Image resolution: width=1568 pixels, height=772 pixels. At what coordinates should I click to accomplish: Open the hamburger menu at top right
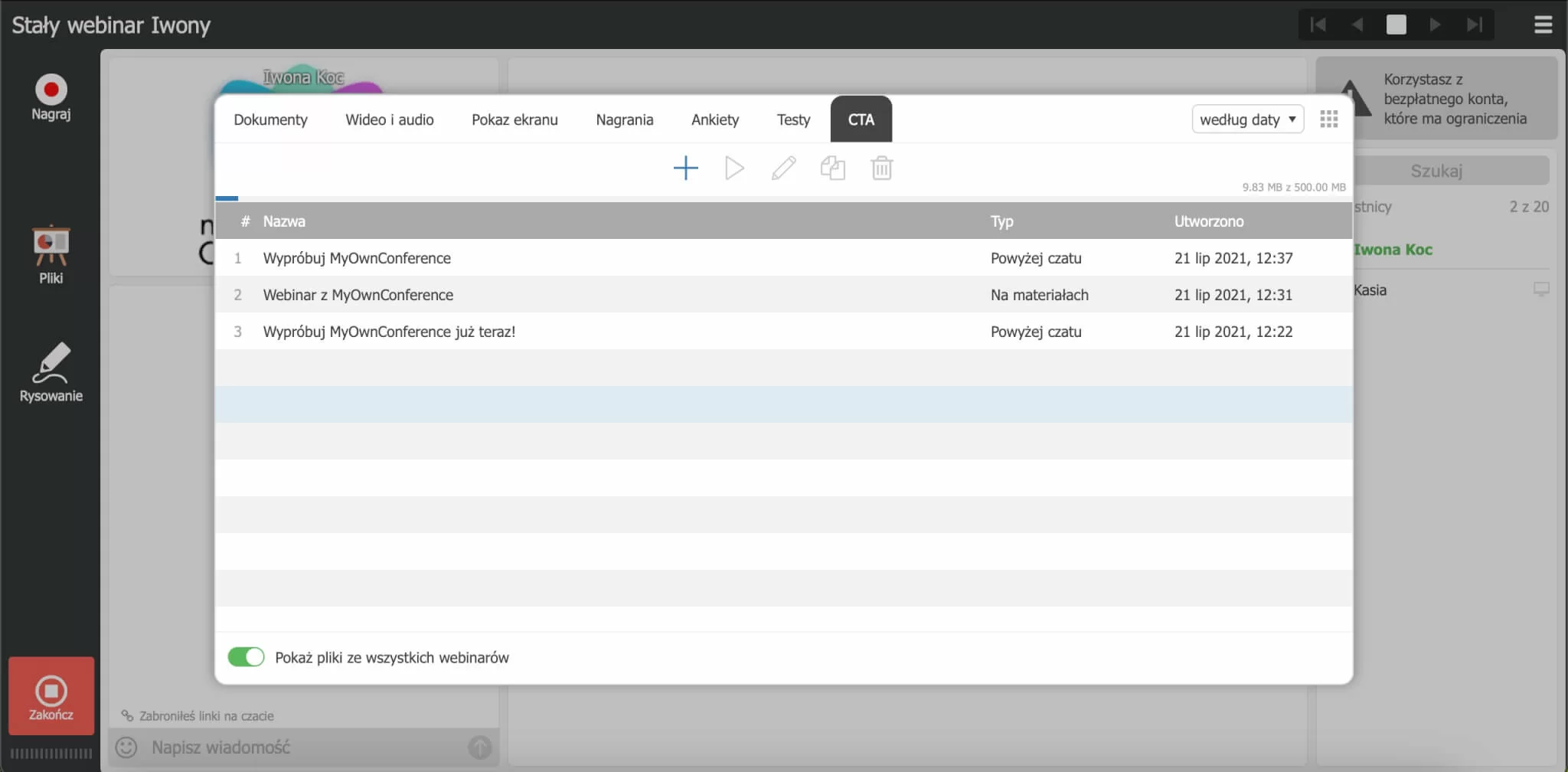pos(1543,25)
